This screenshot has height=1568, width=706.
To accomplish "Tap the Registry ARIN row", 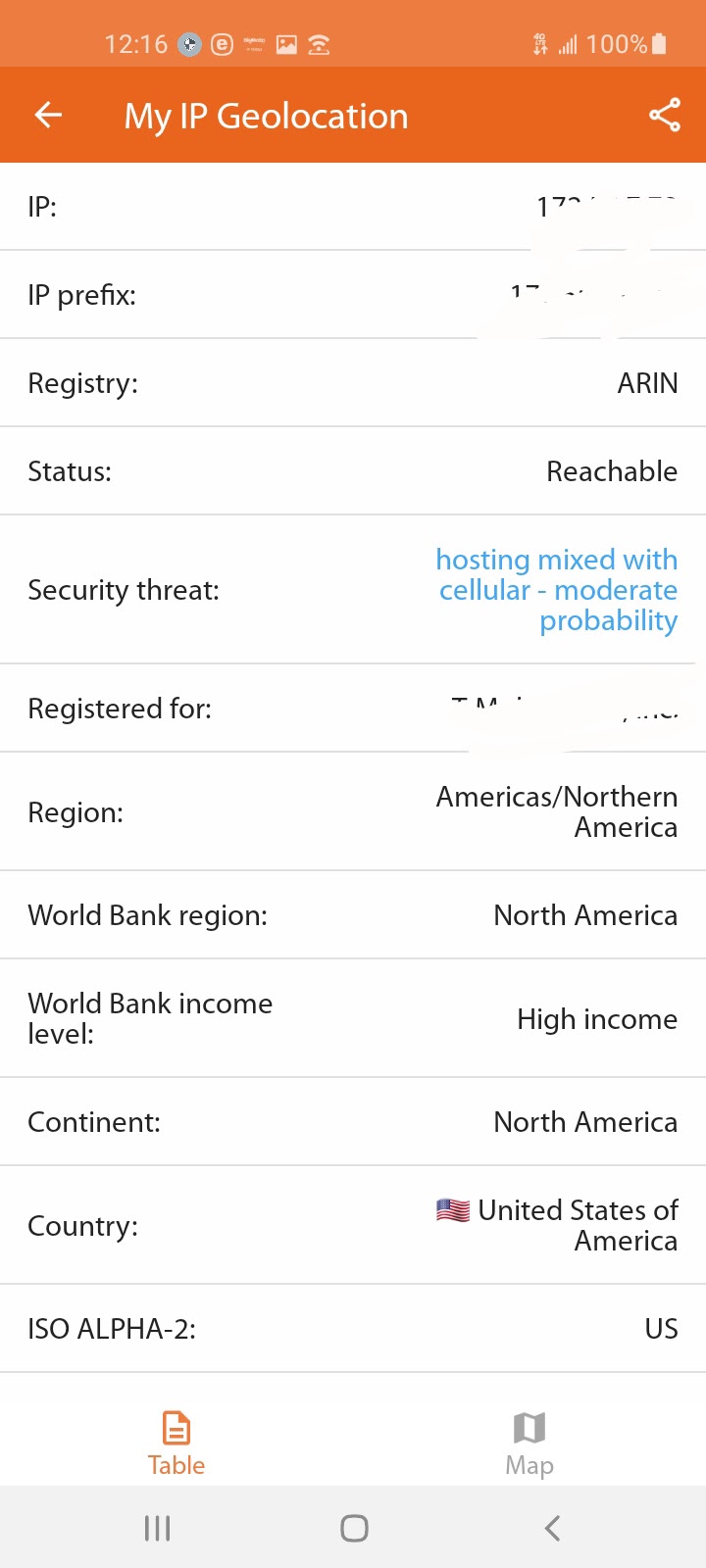I will click(x=353, y=383).
